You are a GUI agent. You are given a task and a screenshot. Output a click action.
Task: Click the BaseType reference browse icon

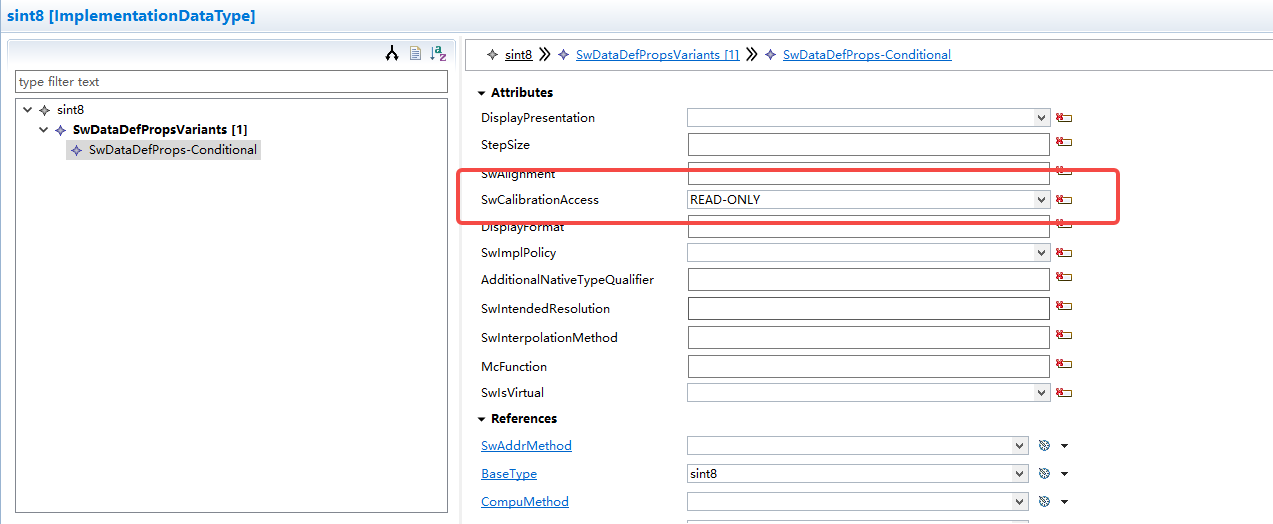tap(1044, 474)
